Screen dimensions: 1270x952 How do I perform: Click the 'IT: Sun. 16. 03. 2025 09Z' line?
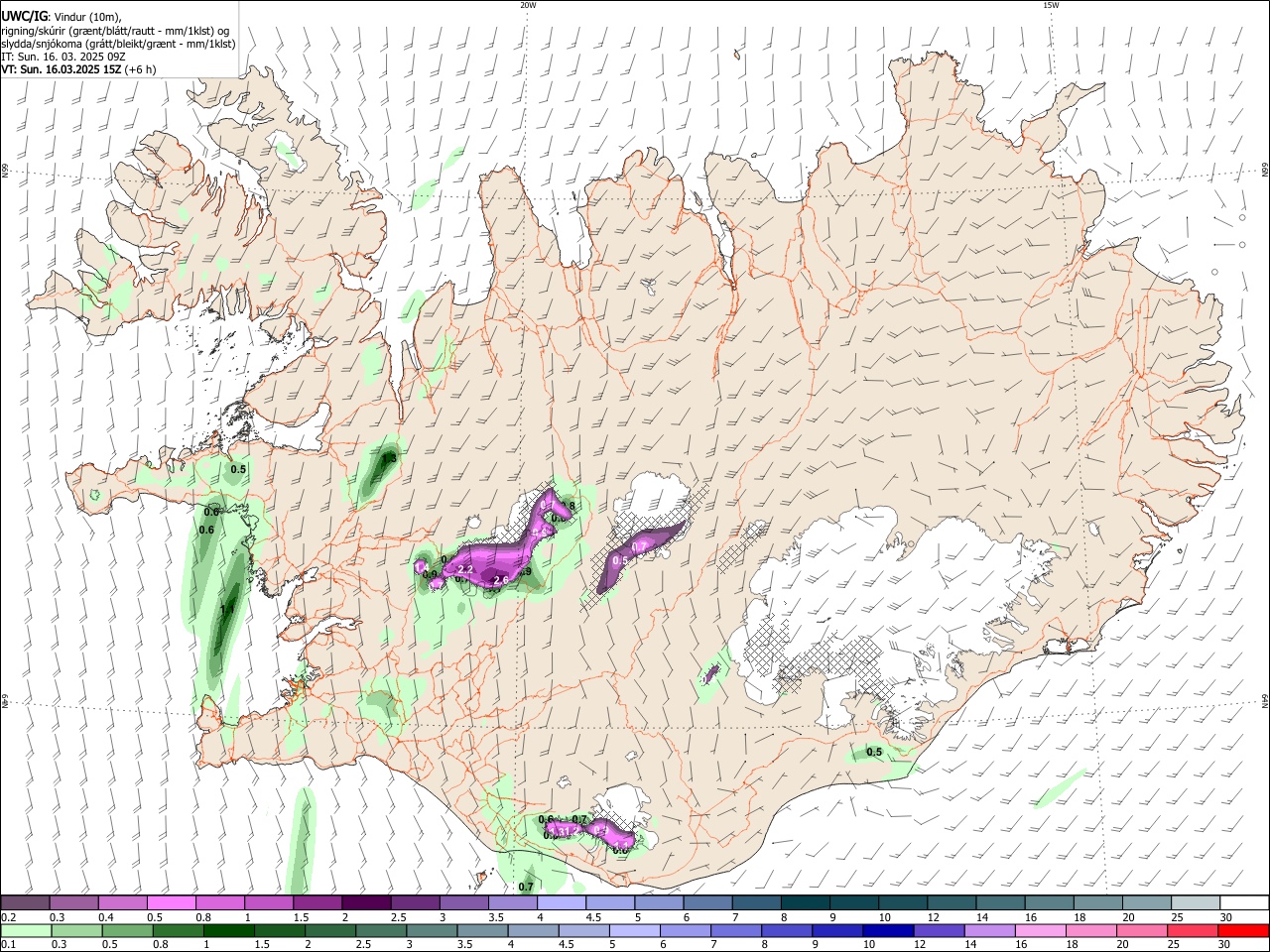click(x=63, y=57)
